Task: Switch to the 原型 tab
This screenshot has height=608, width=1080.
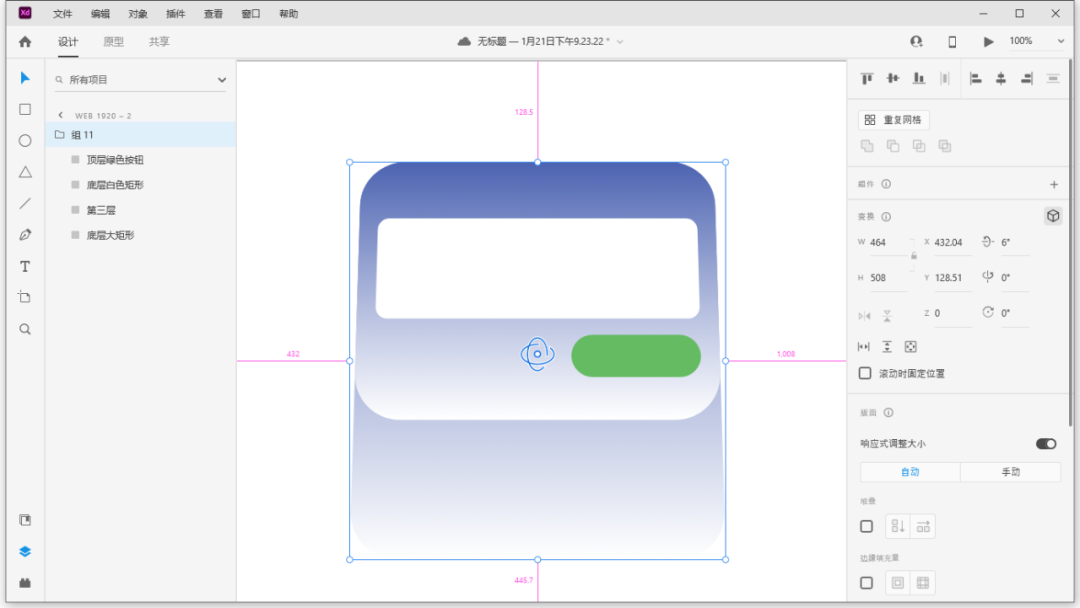Action: click(x=114, y=41)
